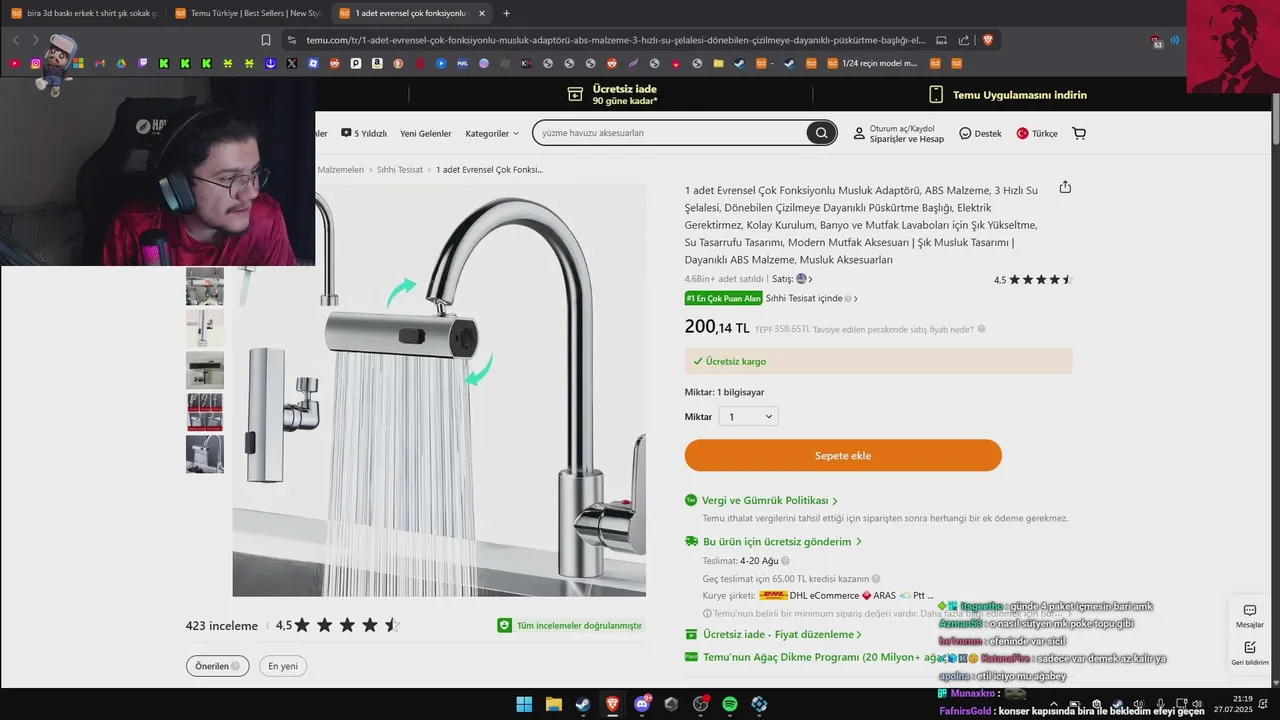Open the 5 Yıldızlı menu item
Image resolution: width=1280 pixels, height=720 pixels.
pyautogui.click(x=364, y=133)
